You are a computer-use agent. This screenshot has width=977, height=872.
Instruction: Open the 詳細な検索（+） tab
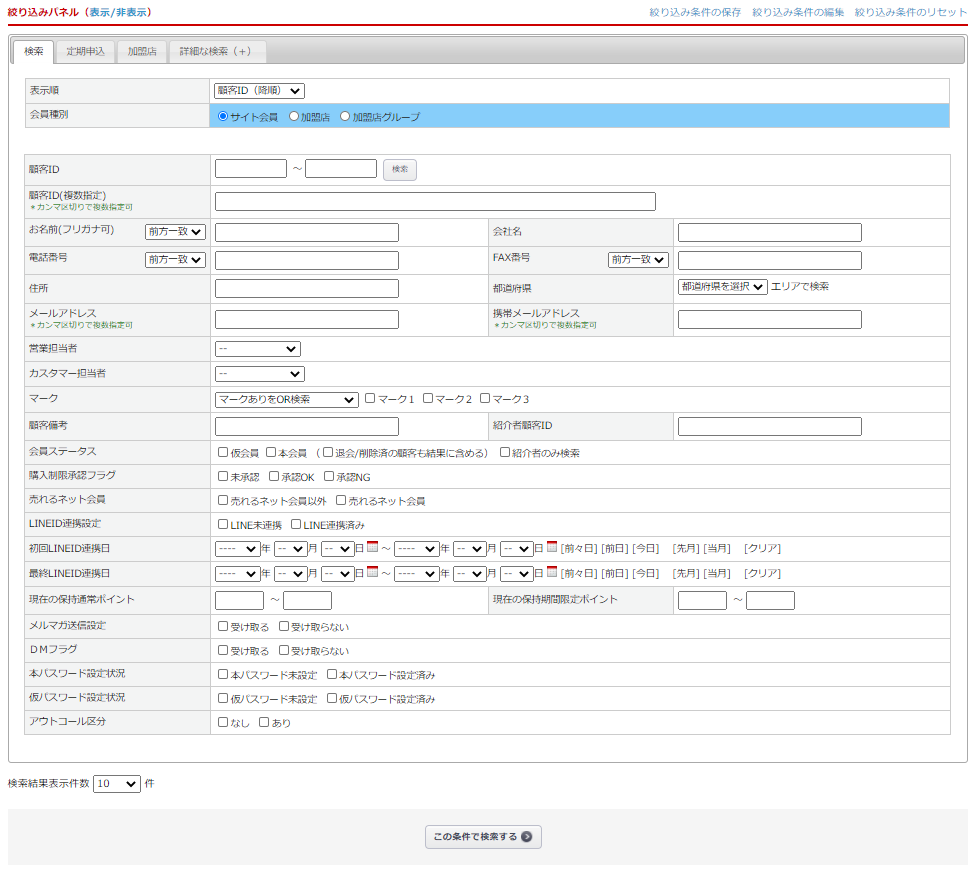coord(216,51)
